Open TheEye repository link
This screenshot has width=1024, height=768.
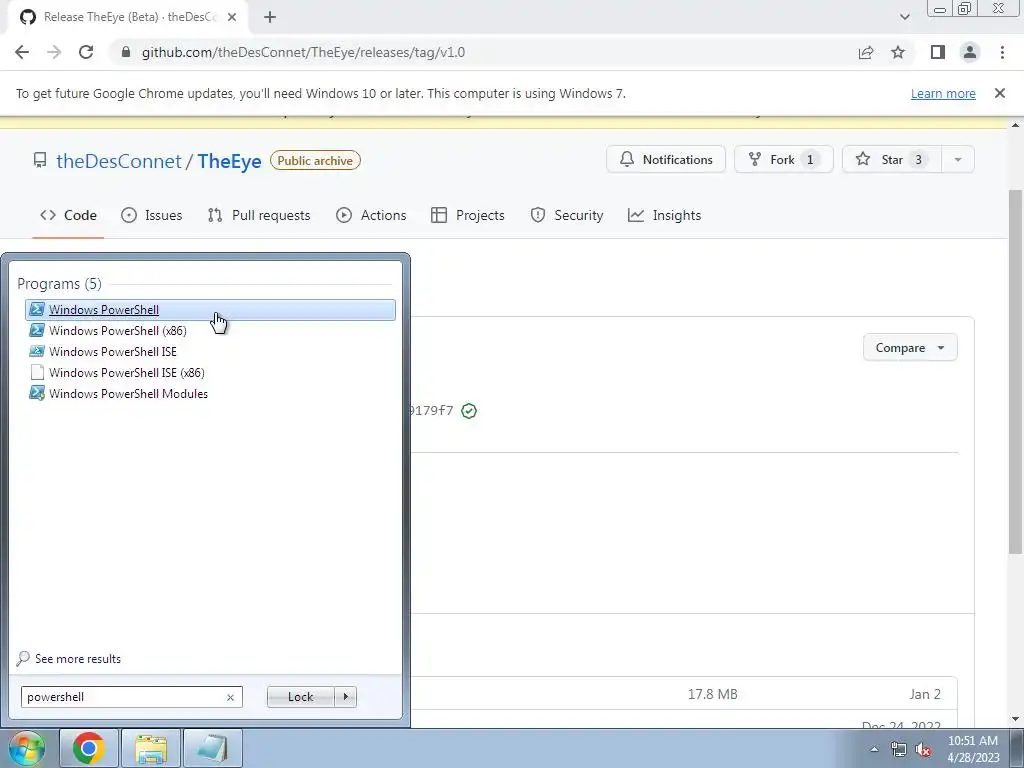pyautogui.click(x=229, y=161)
